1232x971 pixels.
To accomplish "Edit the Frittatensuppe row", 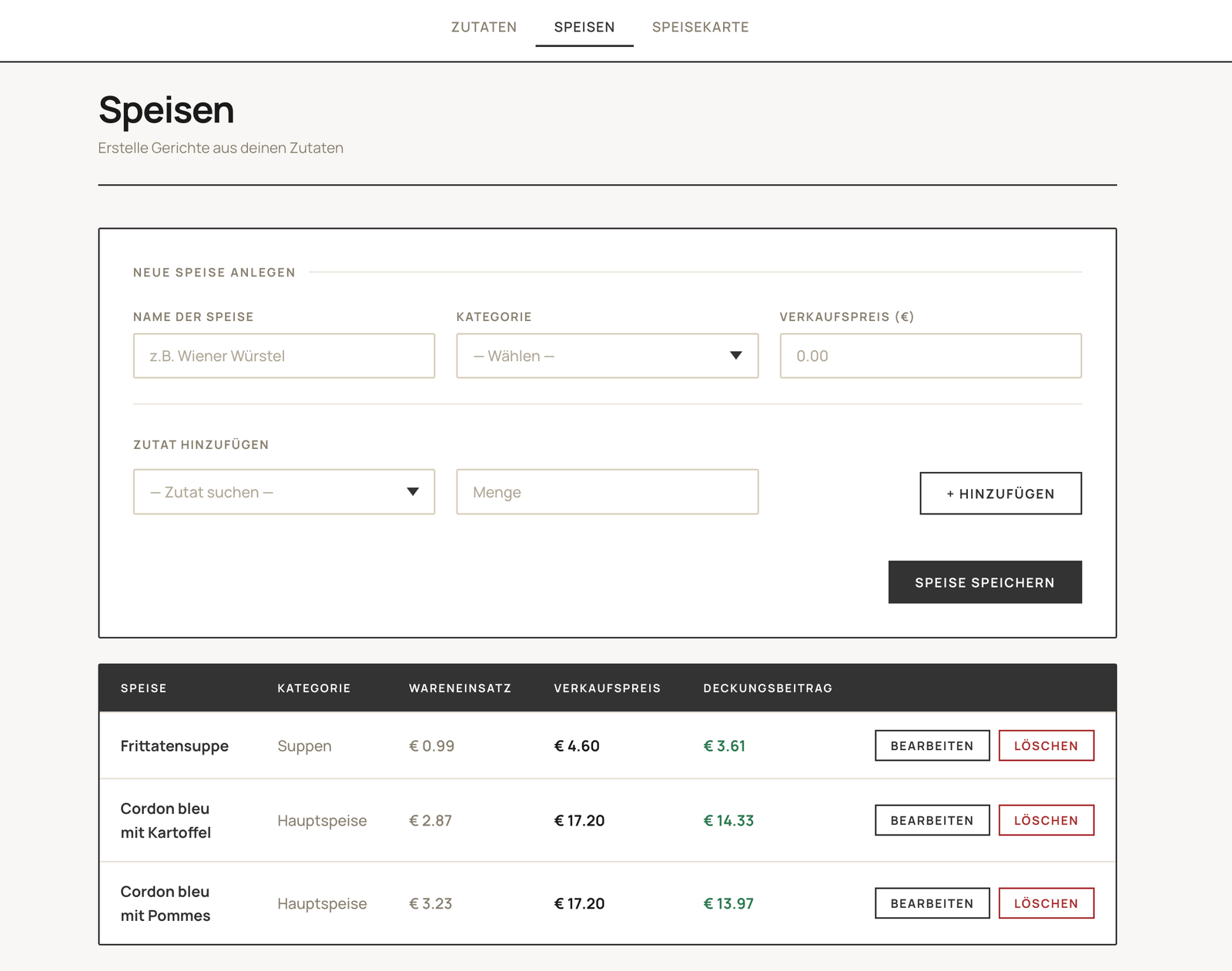I will coord(932,745).
